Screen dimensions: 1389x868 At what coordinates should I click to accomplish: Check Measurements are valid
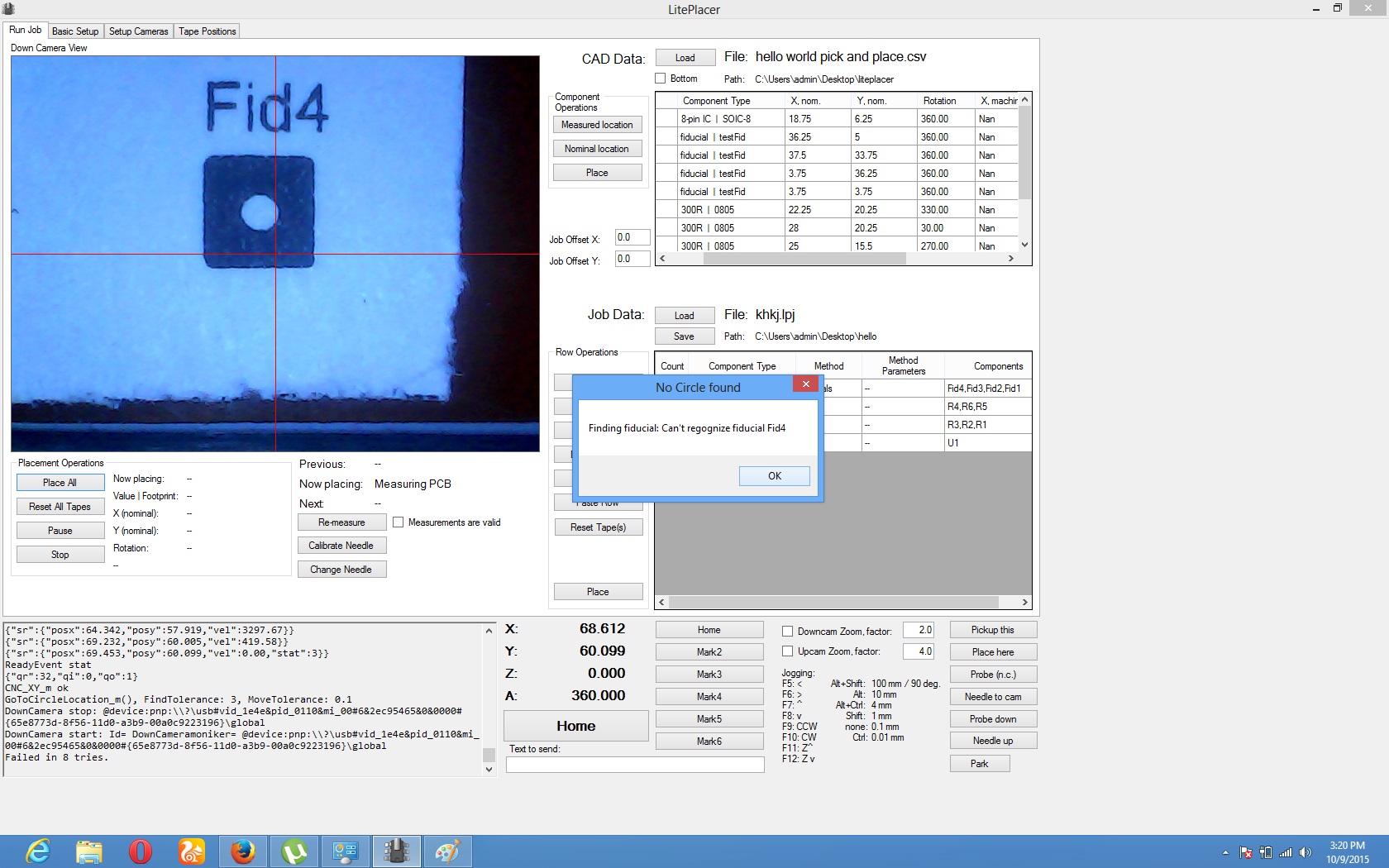[x=399, y=522]
